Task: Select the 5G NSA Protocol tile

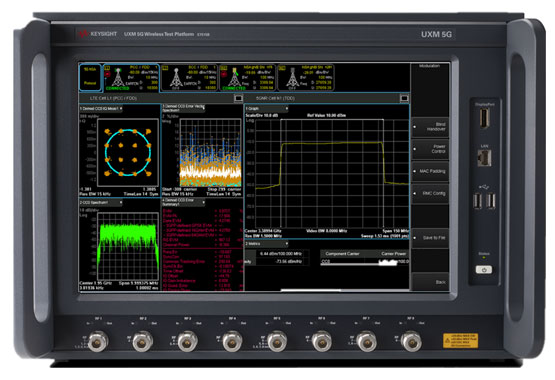Action: pos(90,77)
